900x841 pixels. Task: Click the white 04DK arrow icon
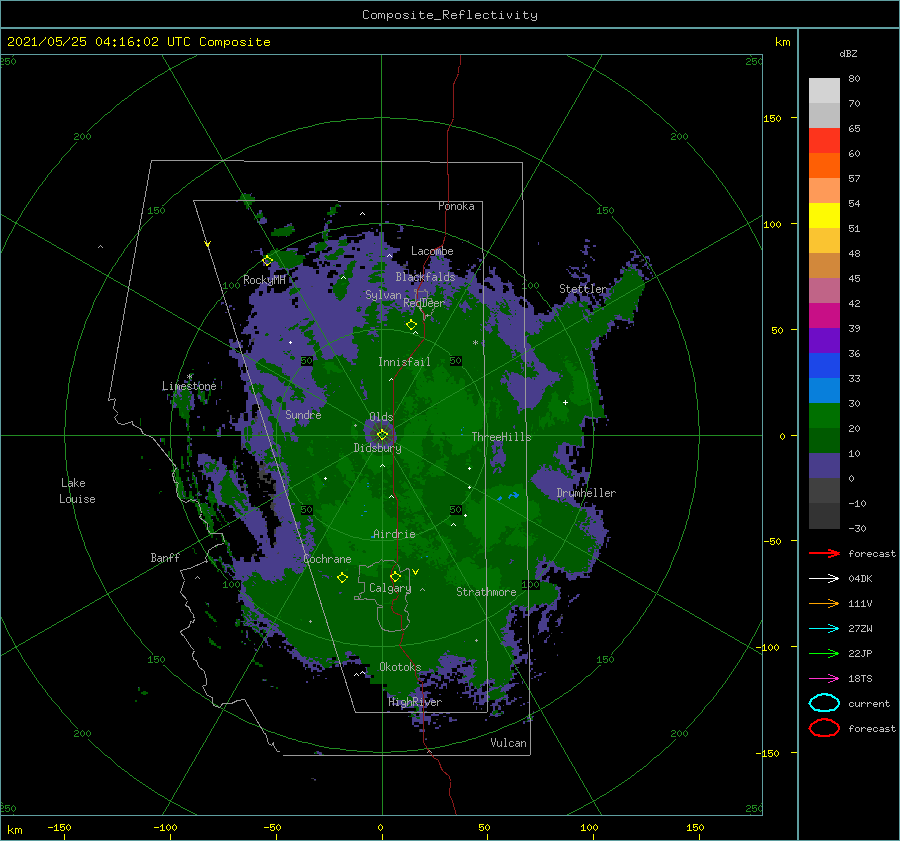point(824,578)
